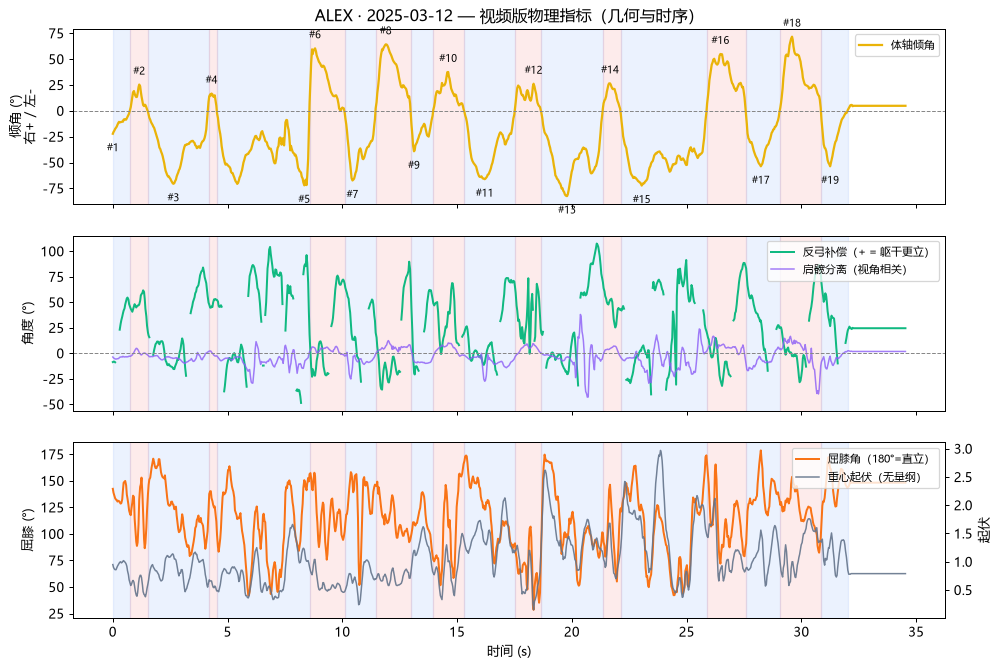Click the 倾角 (°) y-axis label
The height and width of the screenshot is (668, 1000).
click(x=22, y=117)
